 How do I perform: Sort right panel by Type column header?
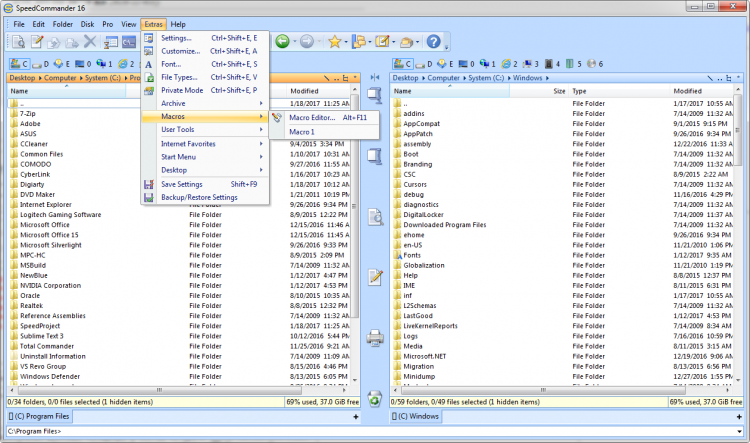click(x=619, y=91)
